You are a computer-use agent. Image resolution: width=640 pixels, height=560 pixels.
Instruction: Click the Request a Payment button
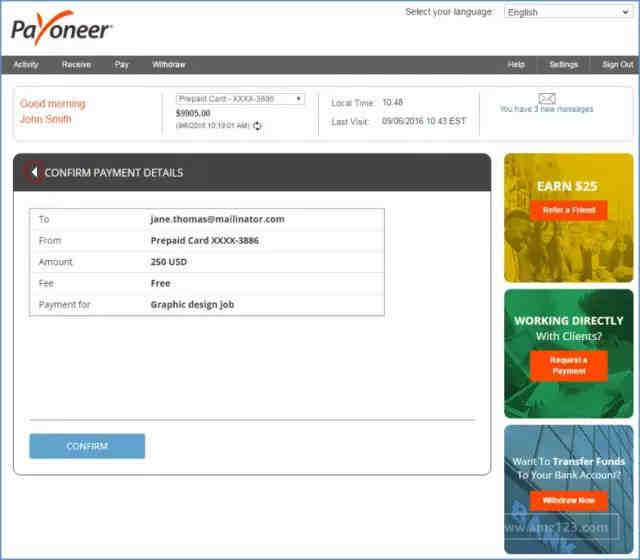pos(569,365)
